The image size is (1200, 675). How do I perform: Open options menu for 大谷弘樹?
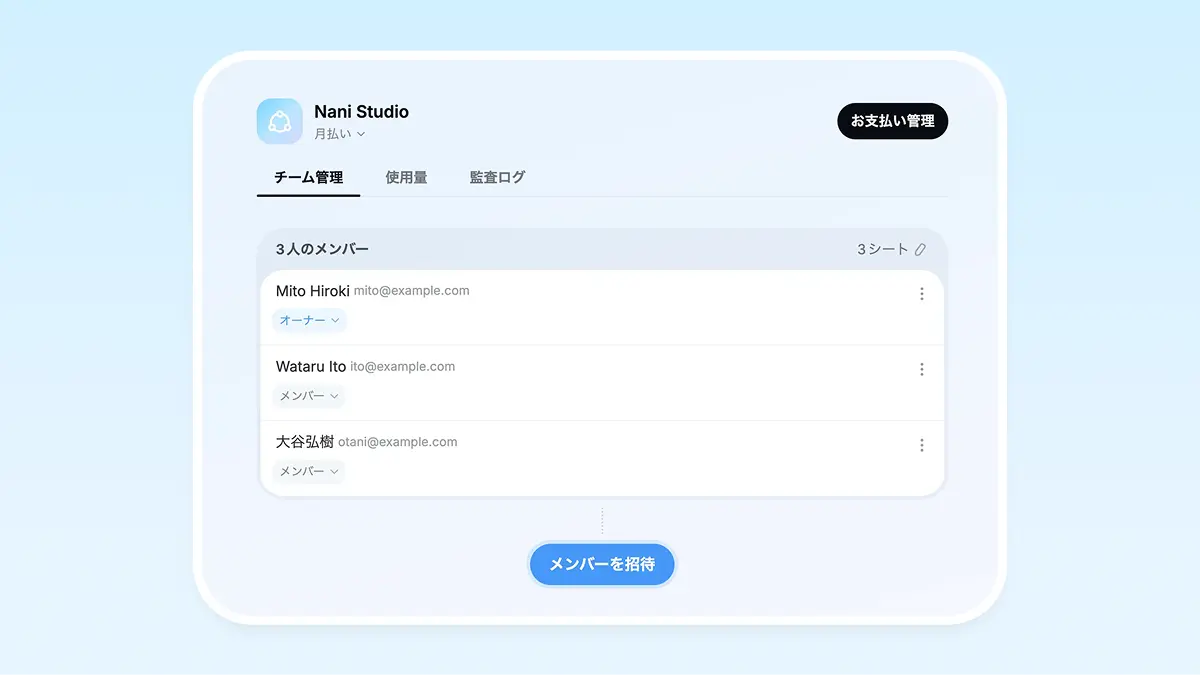pyautogui.click(x=921, y=445)
